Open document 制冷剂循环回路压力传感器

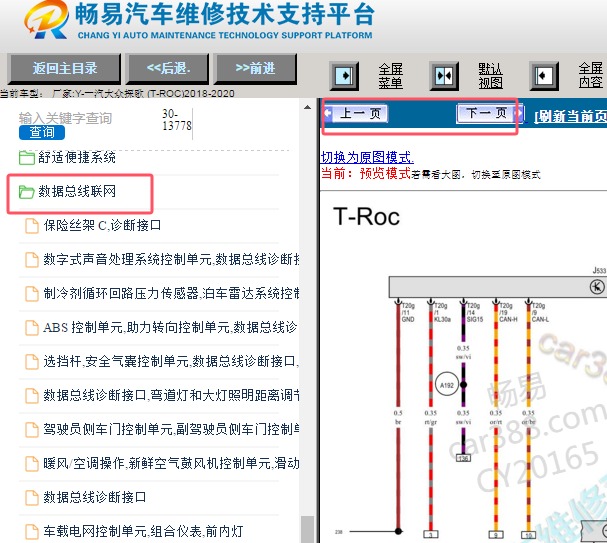click(x=162, y=293)
